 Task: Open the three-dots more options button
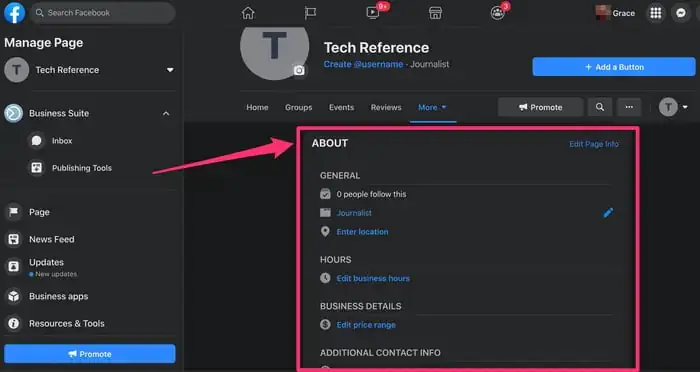pyautogui.click(x=629, y=107)
